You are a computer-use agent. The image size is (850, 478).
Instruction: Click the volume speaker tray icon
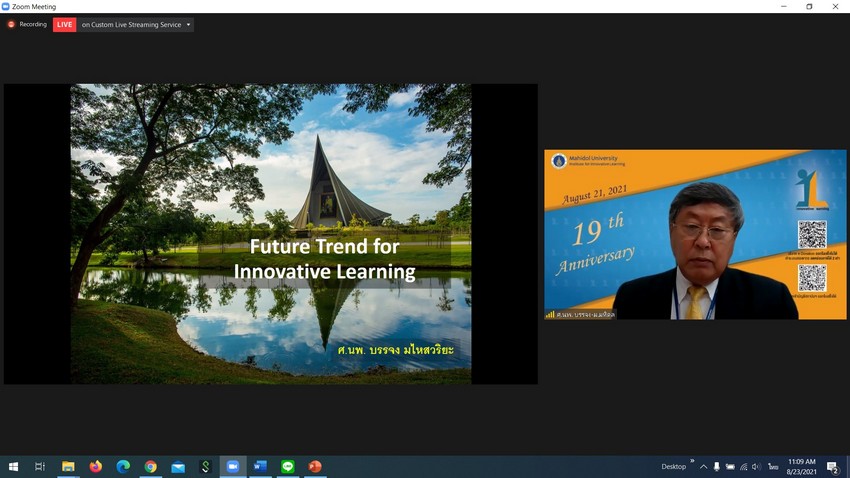tap(756, 466)
